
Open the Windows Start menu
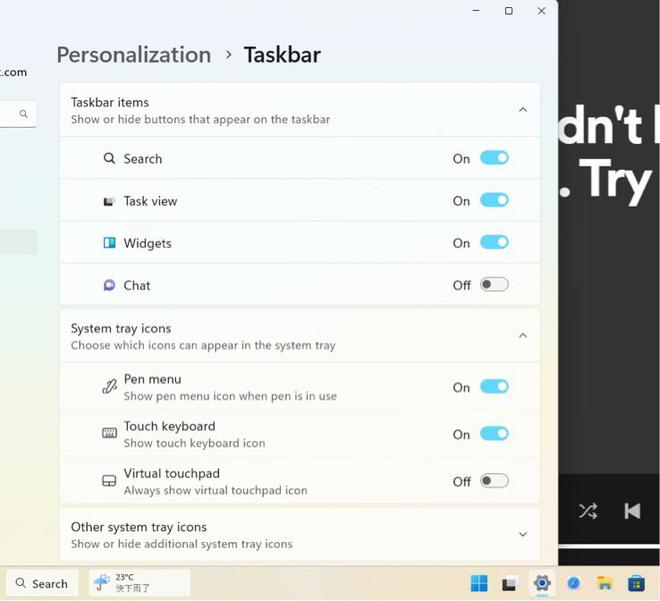[479, 583]
